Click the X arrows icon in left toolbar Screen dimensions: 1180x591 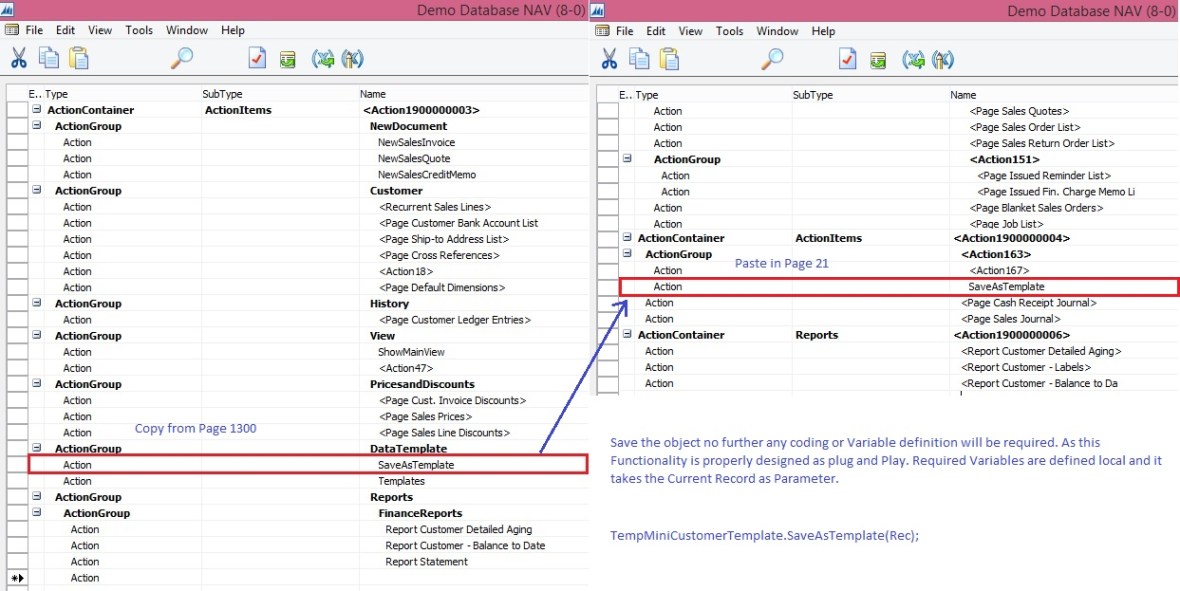323,60
